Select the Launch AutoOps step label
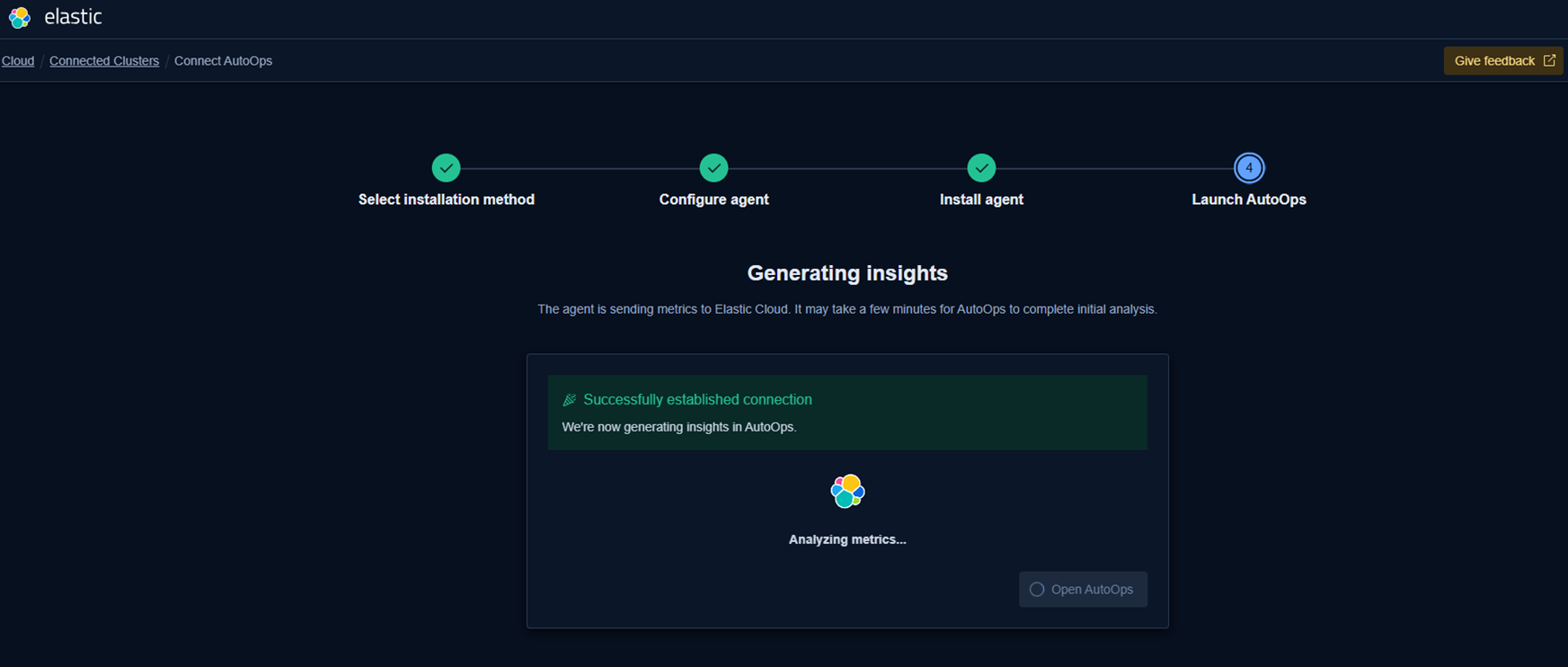This screenshot has height=667, width=1568. click(1249, 200)
